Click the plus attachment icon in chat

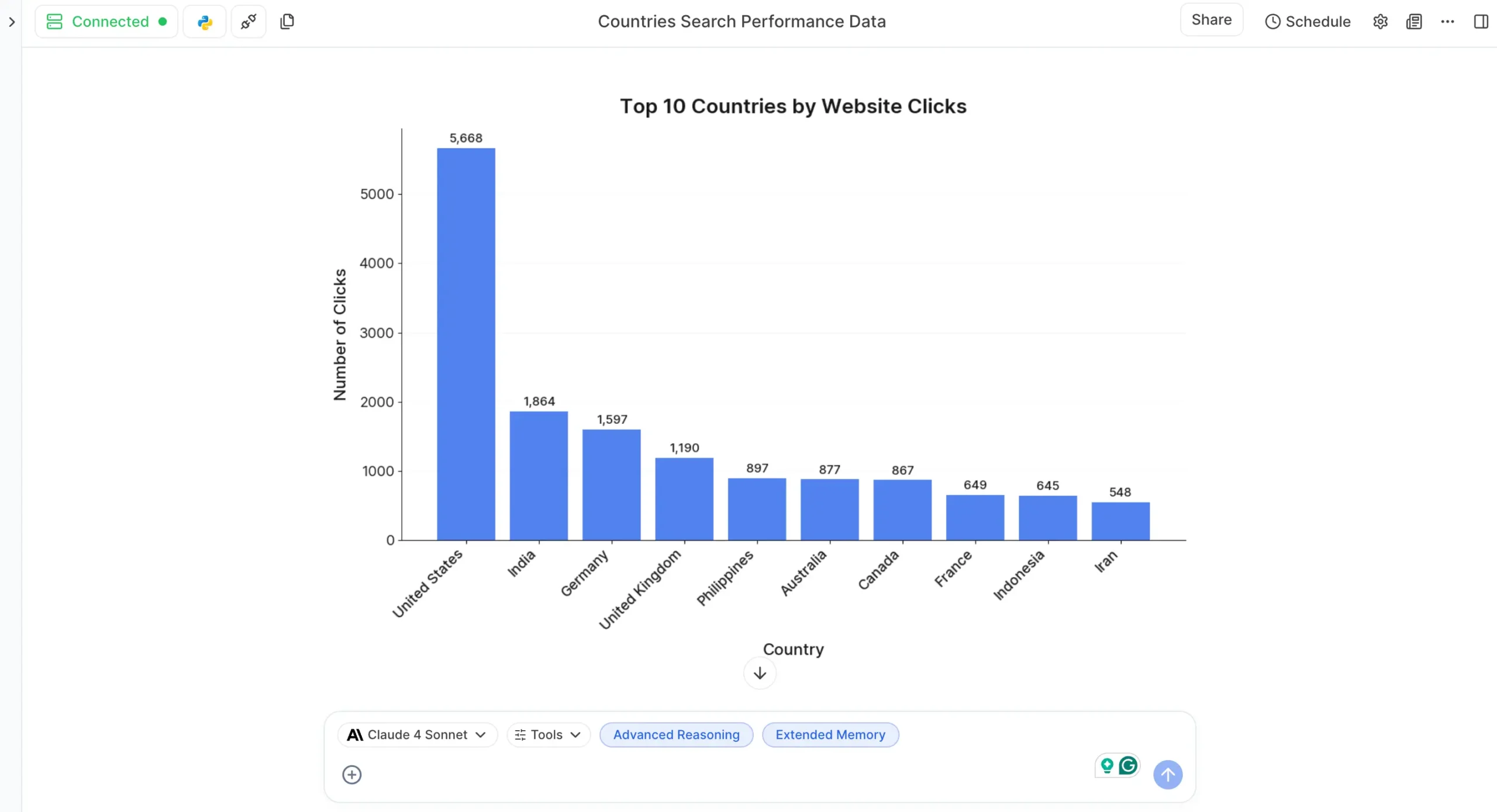coord(351,775)
